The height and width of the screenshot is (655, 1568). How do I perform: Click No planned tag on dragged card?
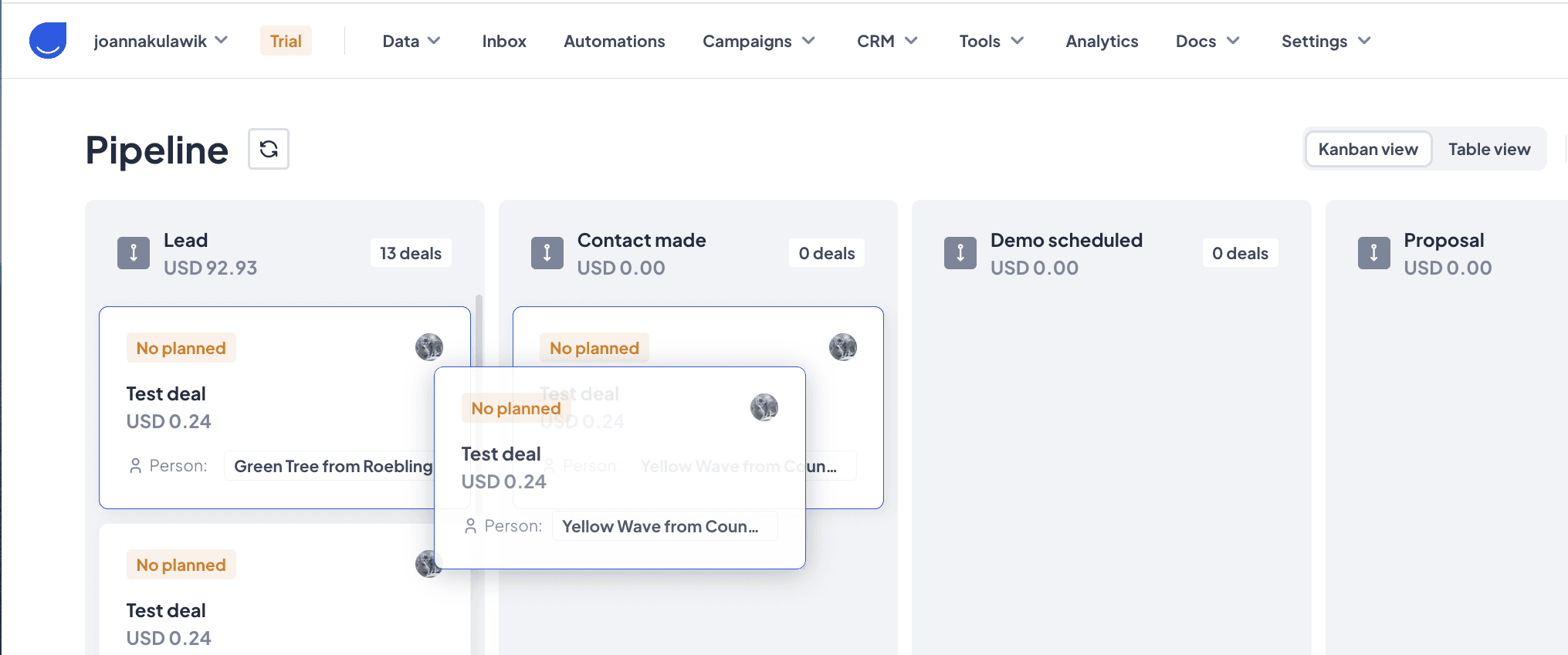tap(516, 408)
